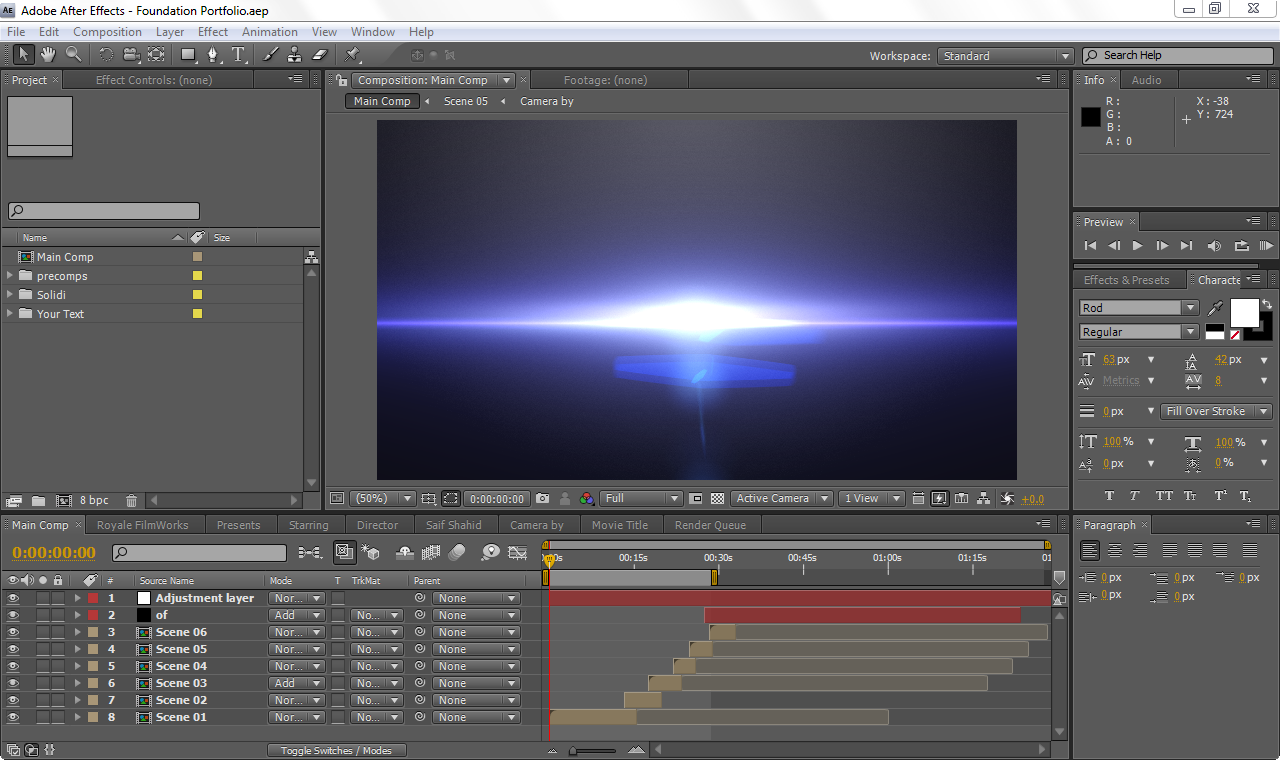Screen dimensions: 1280x760
Task: Open the Animation menu
Action: 269,31
